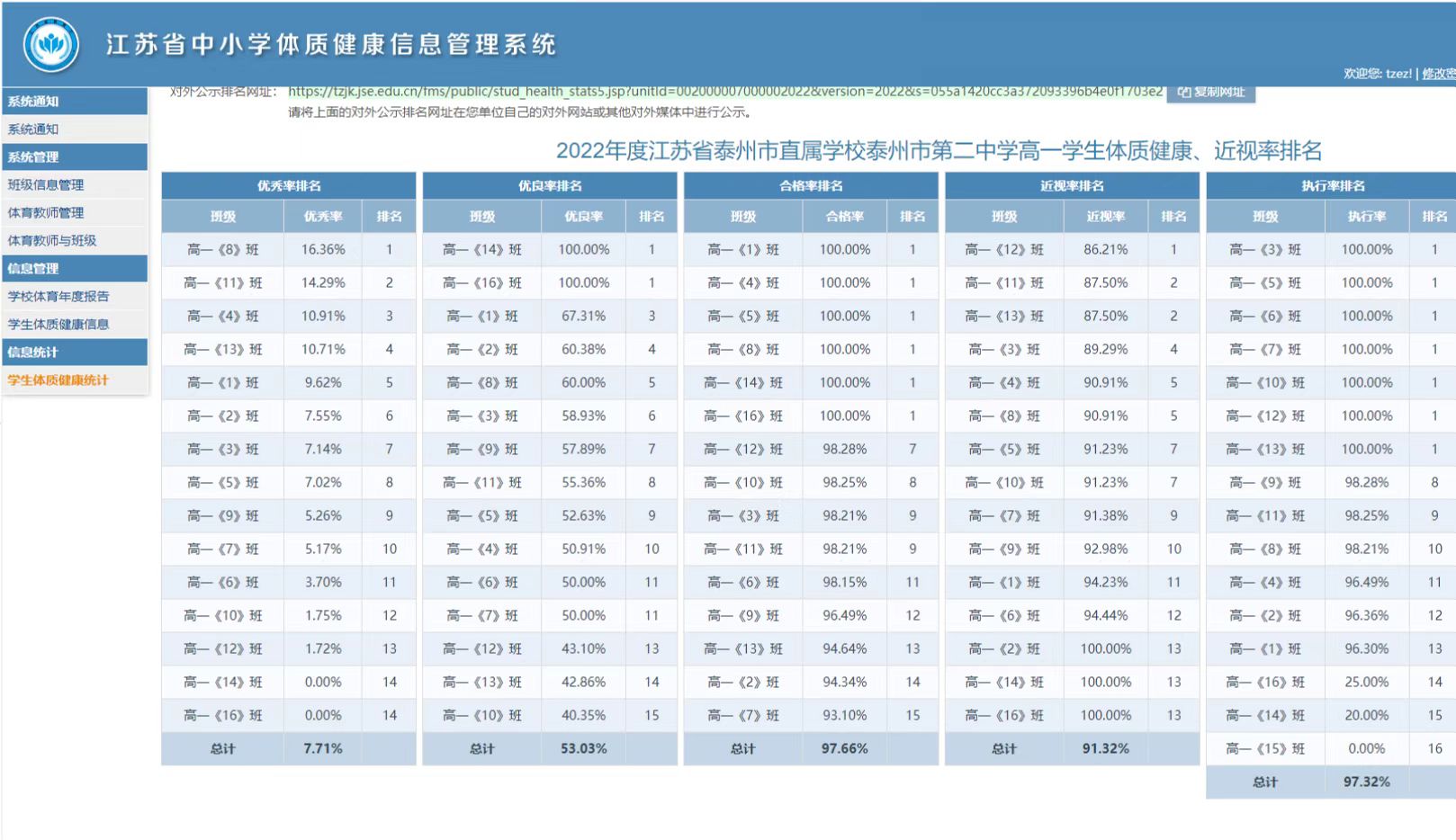Click the 92.98% myopia rate cell

tap(1106, 550)
